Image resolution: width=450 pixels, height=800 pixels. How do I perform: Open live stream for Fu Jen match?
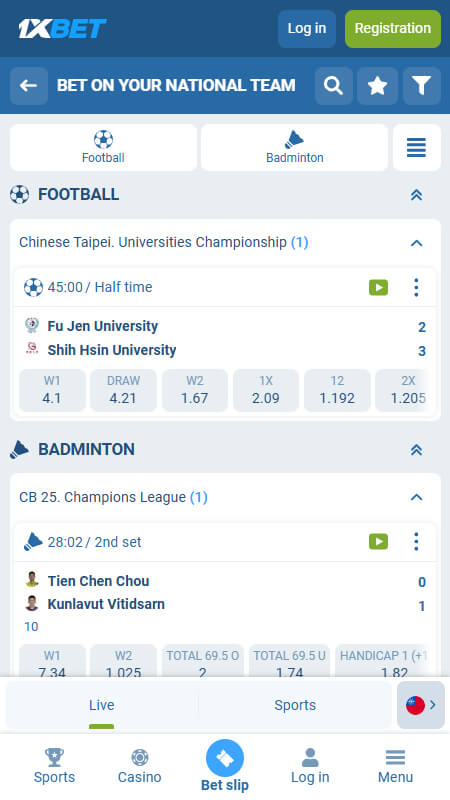379,288
